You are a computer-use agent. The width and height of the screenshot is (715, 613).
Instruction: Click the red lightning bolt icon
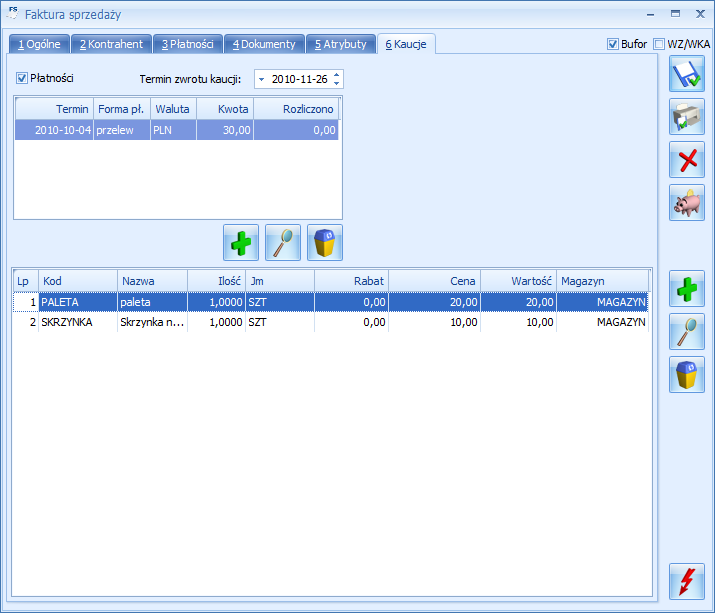[687, 582]
